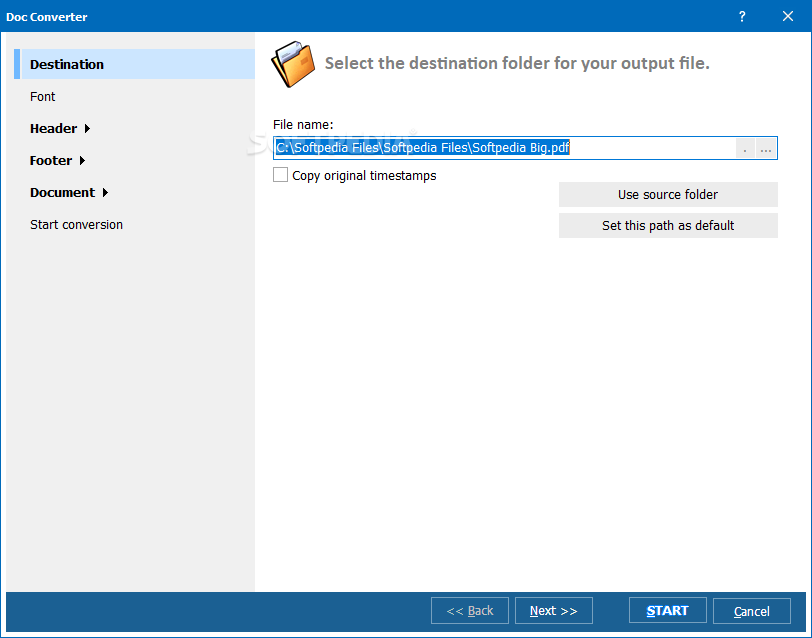Image resolution: width=812 pixels, height=638 pixels.
Task: Expand the Header submenu arrow
Action: (x=87, y=128)
